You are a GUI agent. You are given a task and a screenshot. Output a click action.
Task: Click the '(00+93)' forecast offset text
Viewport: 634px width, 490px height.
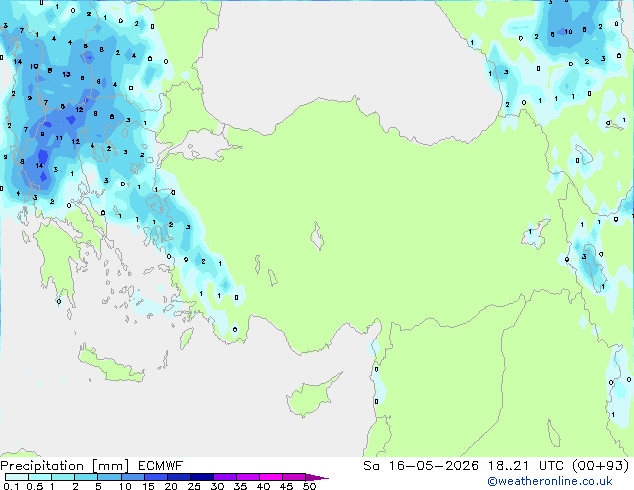600,466
